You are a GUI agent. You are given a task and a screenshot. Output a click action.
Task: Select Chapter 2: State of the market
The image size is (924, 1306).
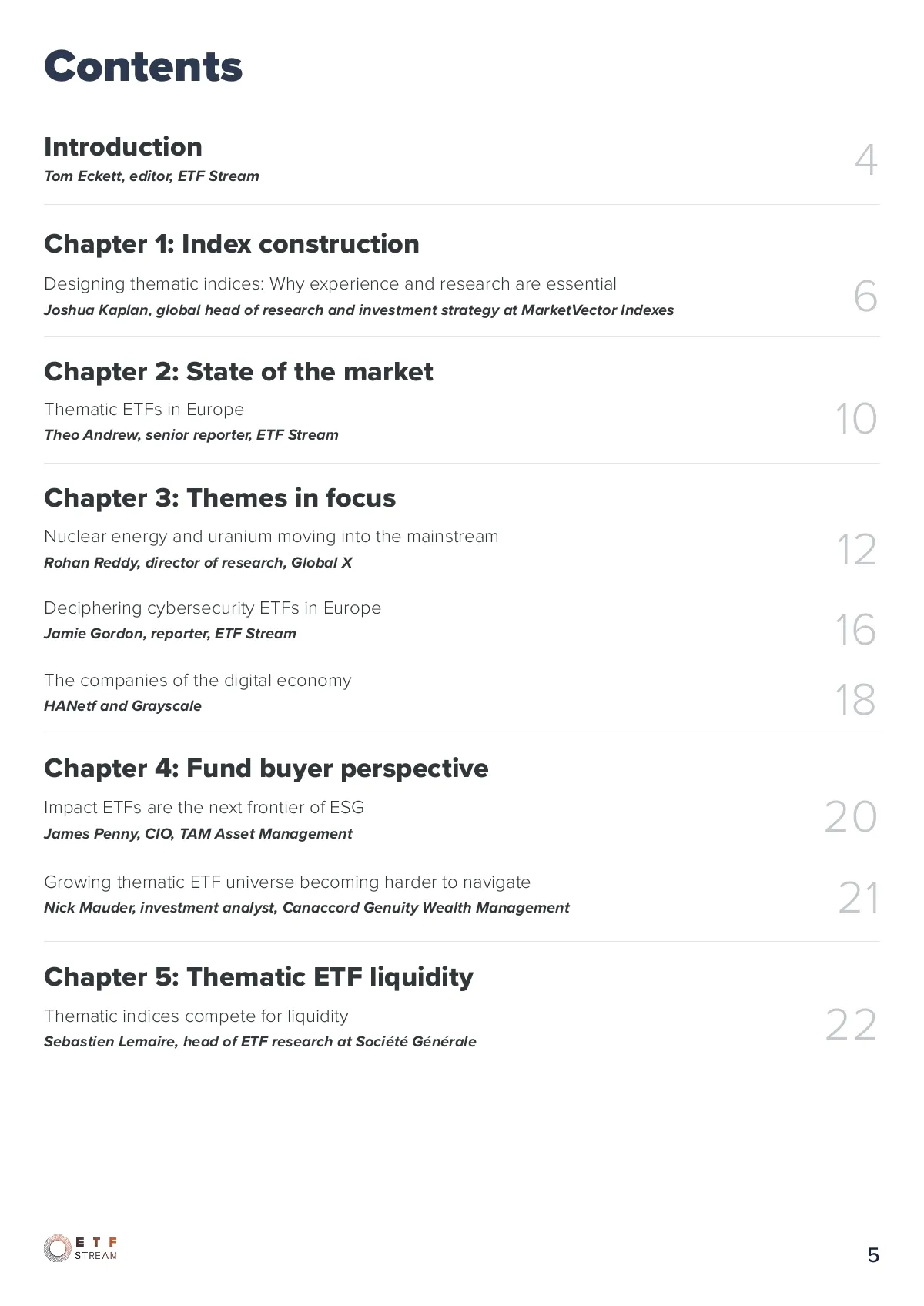point(239,372)
